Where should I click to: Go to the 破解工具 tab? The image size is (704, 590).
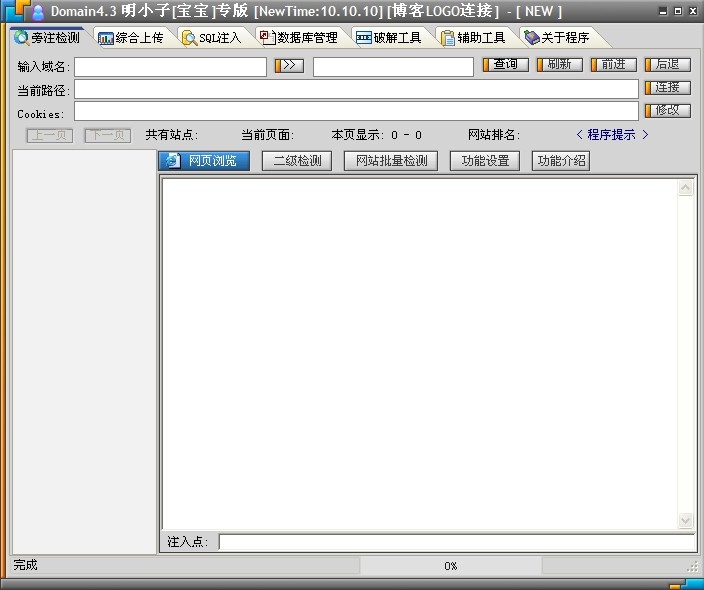coord(389,38)
